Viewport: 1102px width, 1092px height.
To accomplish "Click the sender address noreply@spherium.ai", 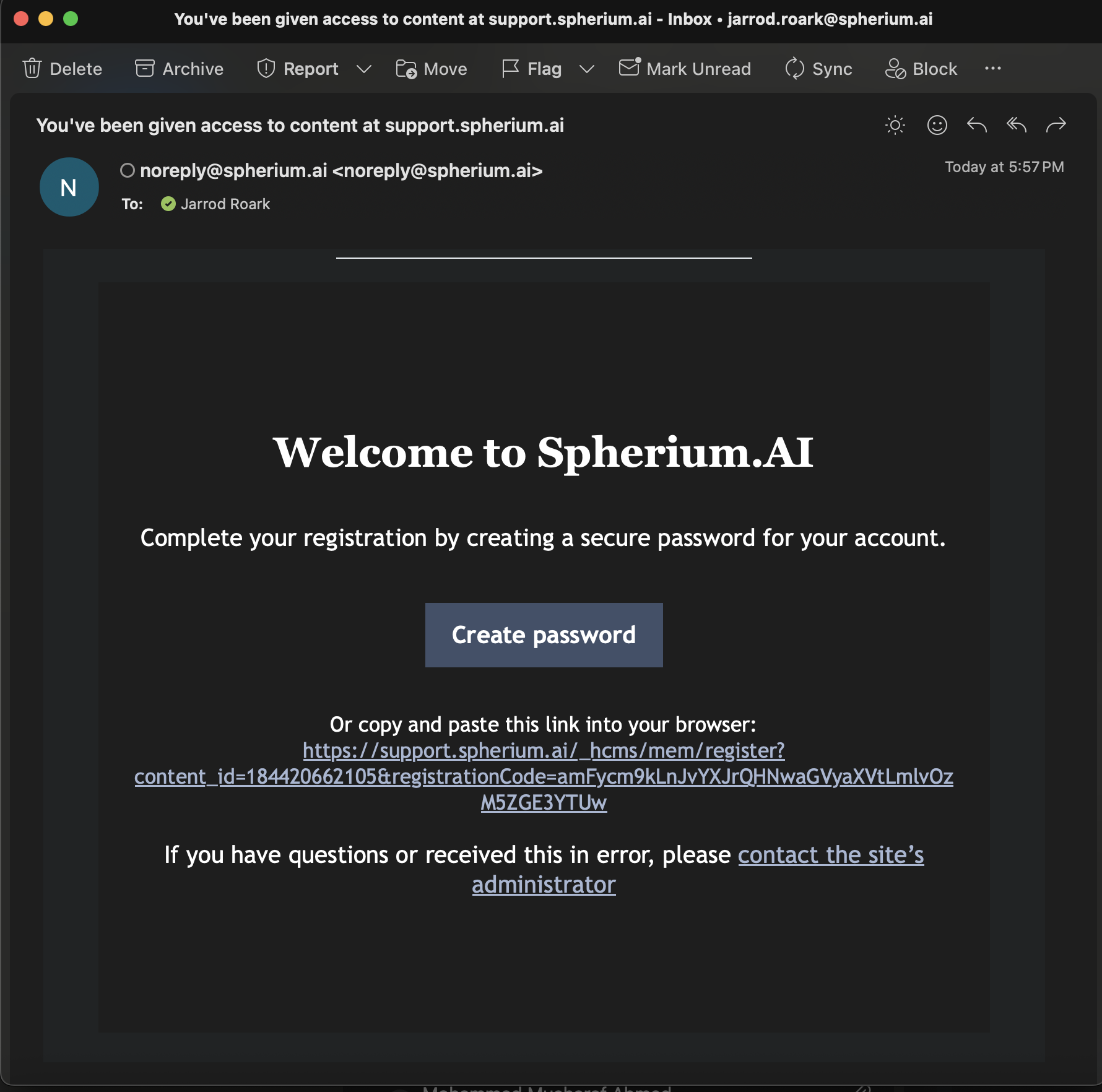I will [341, 170].
